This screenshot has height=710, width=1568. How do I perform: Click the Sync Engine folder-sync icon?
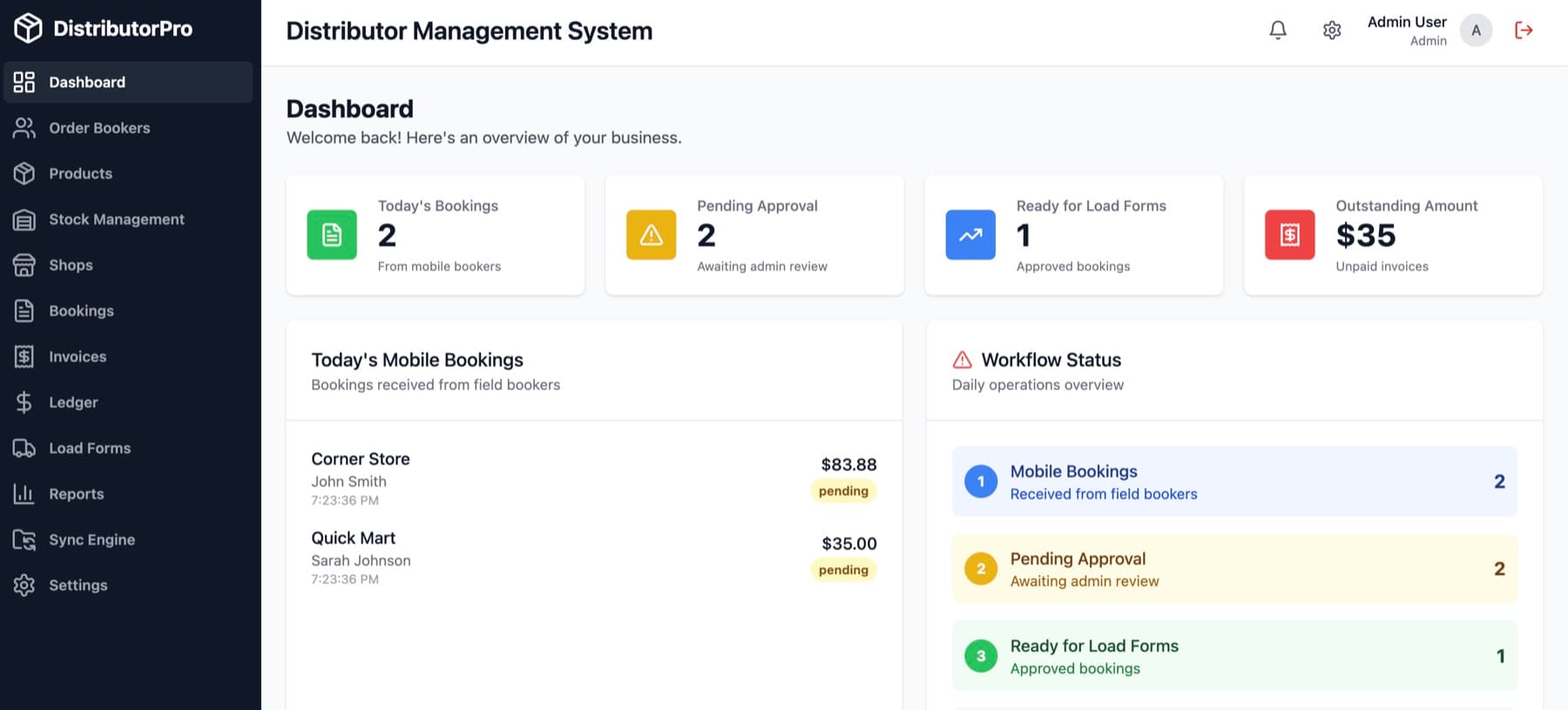point(24,539)
